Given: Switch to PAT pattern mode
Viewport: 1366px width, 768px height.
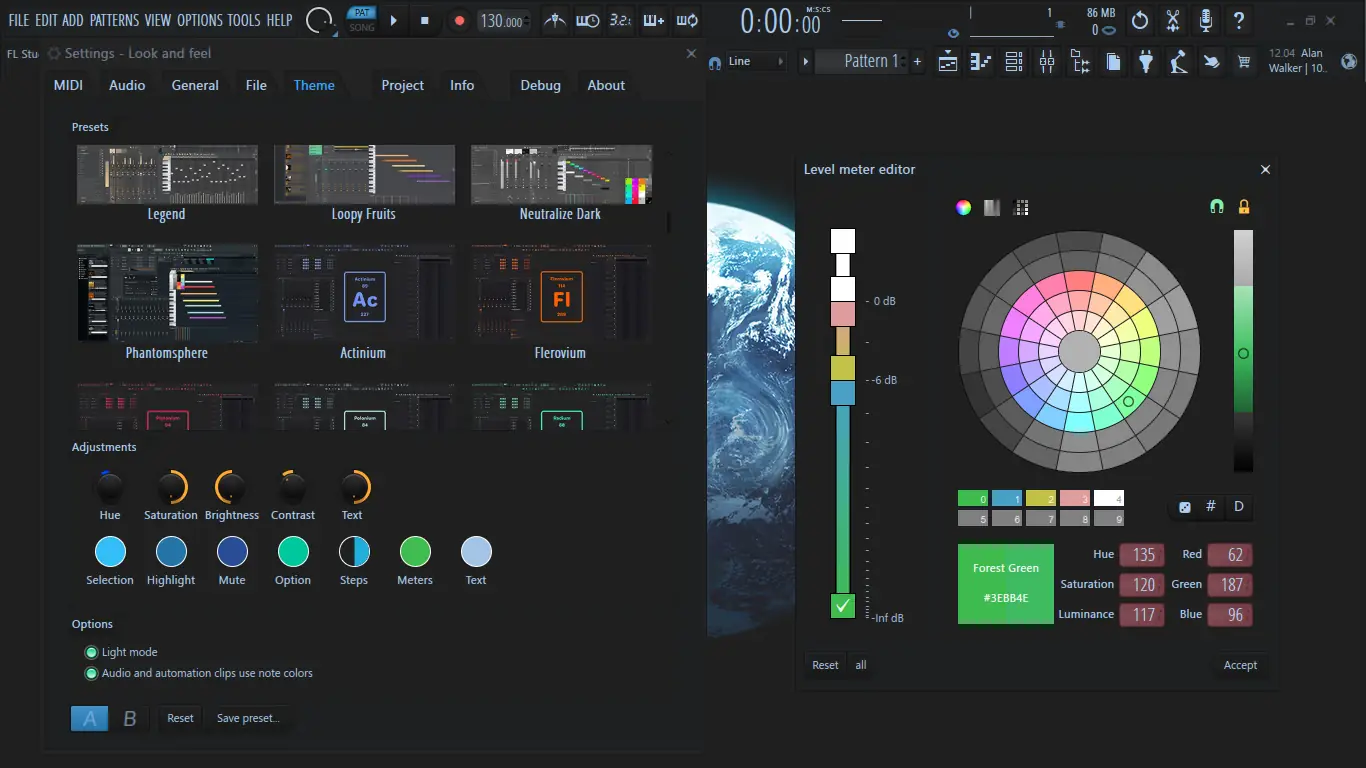Looking at the screenshot, I should tap(362, 13).
